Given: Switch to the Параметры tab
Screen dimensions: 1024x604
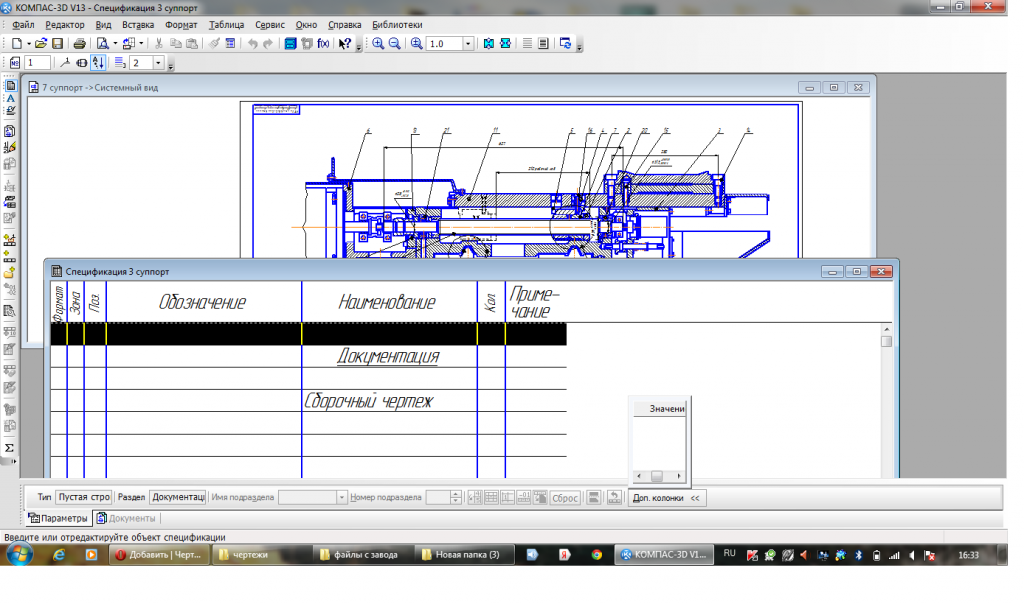Looking at the screenshot, I should 57,518.
